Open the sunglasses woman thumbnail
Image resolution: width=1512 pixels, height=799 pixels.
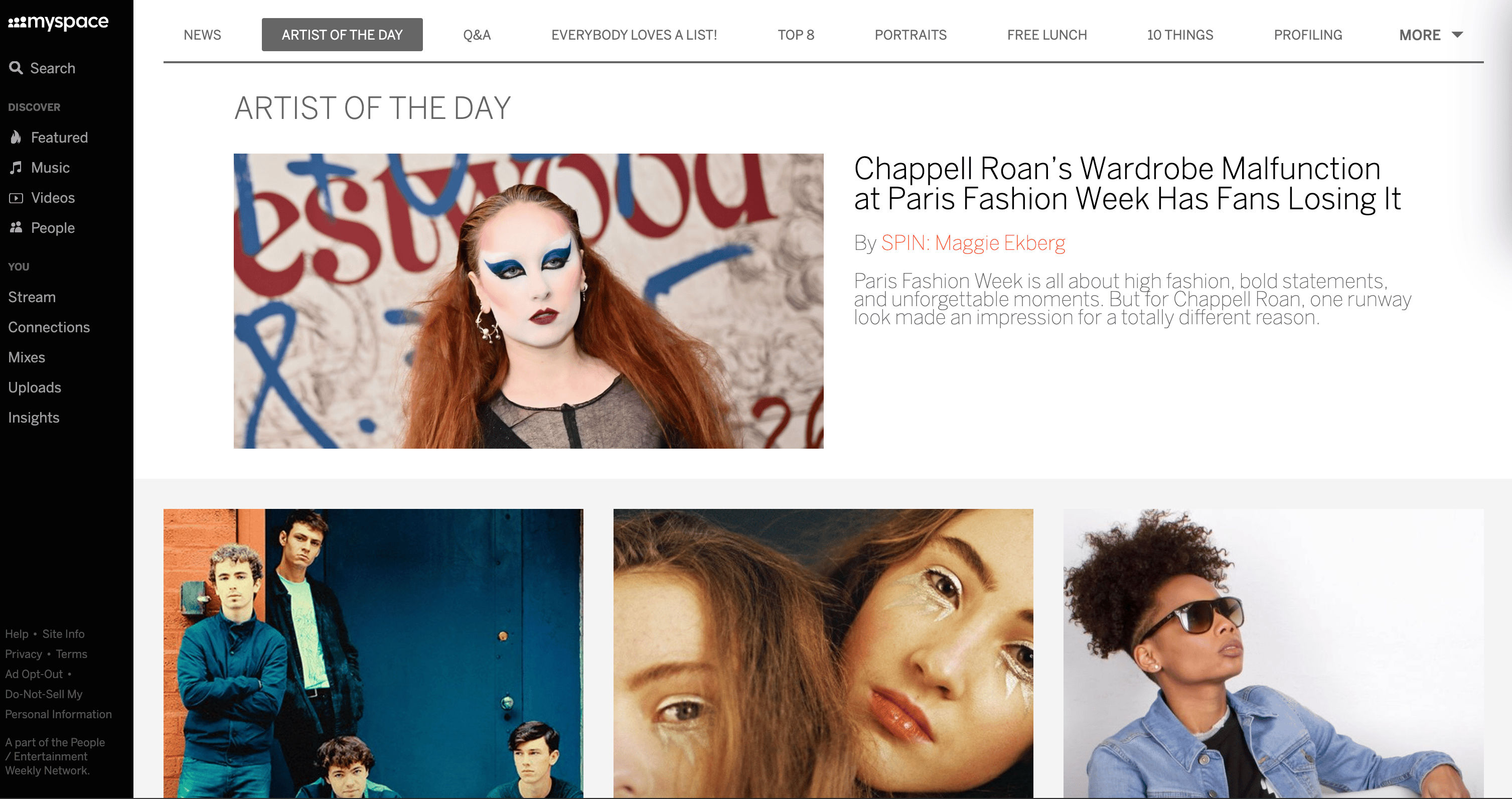point(1273,653)
